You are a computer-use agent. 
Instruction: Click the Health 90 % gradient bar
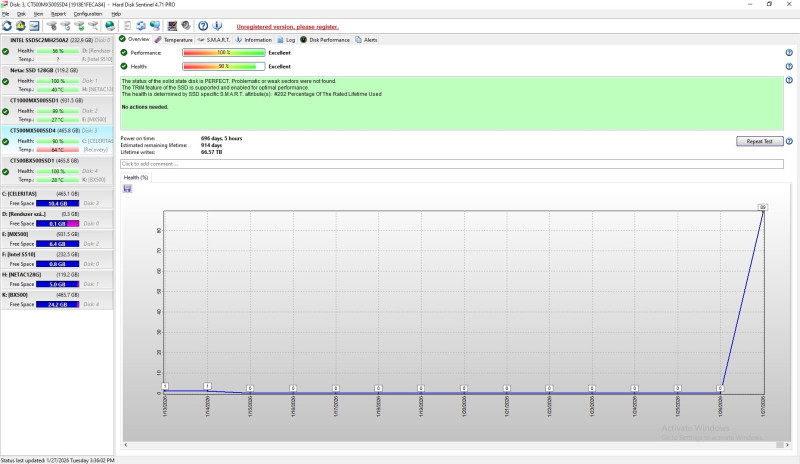[223, 66]
